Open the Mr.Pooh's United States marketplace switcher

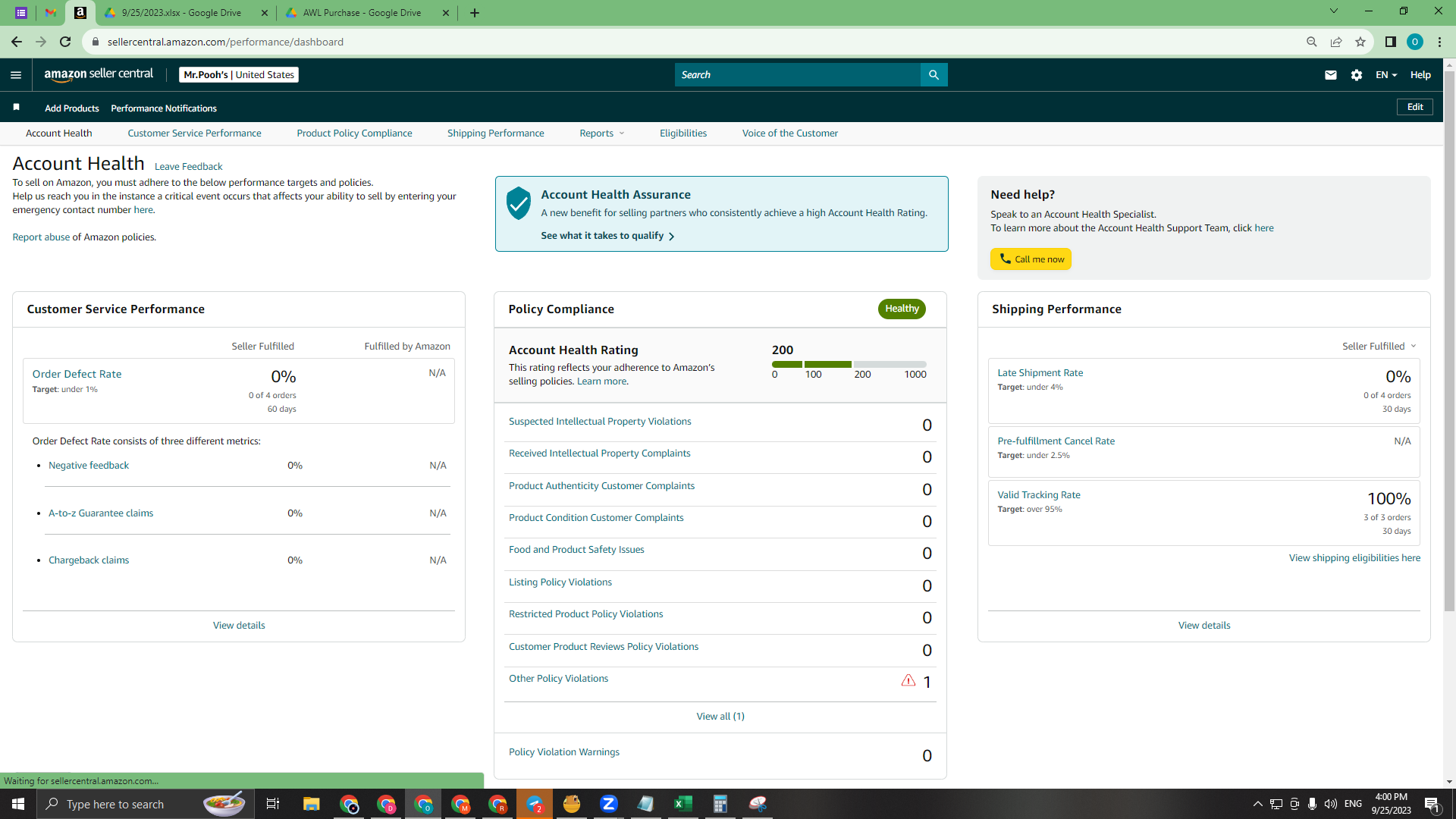coord(239,75)
